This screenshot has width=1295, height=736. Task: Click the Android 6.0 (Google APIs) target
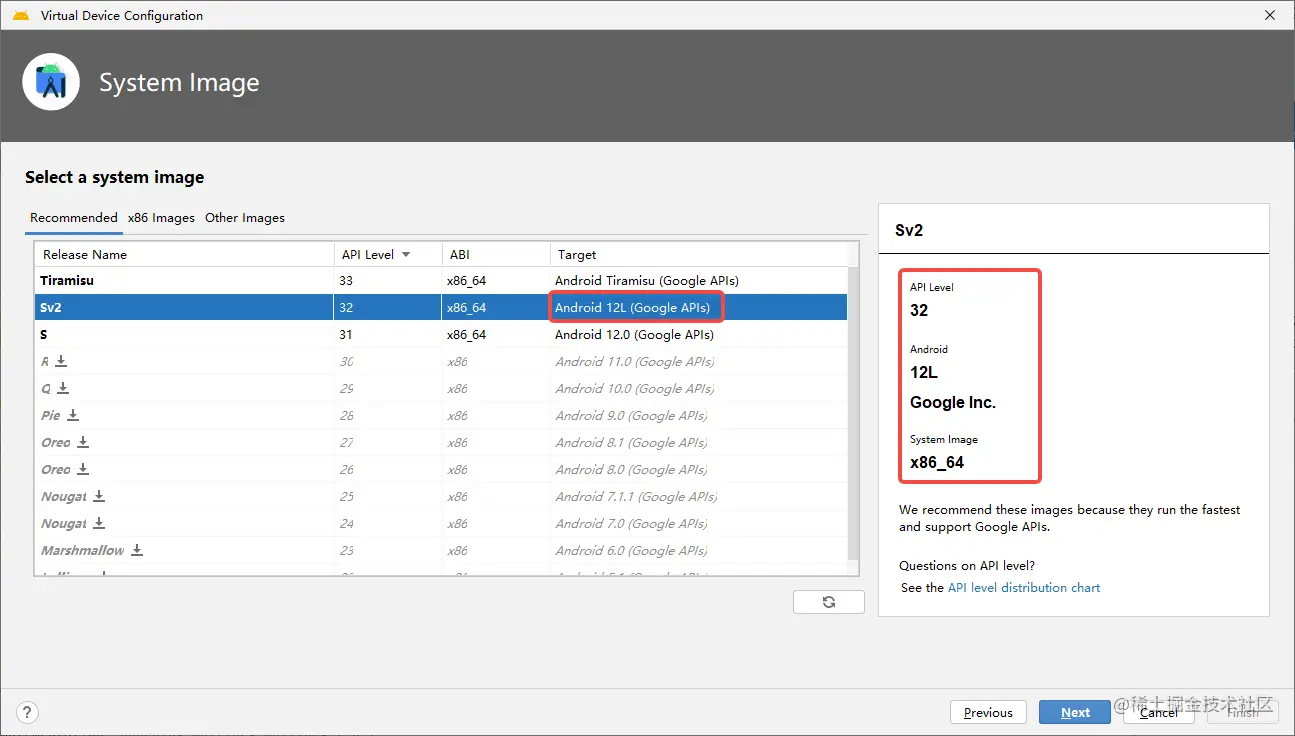(x=632, y=550)
